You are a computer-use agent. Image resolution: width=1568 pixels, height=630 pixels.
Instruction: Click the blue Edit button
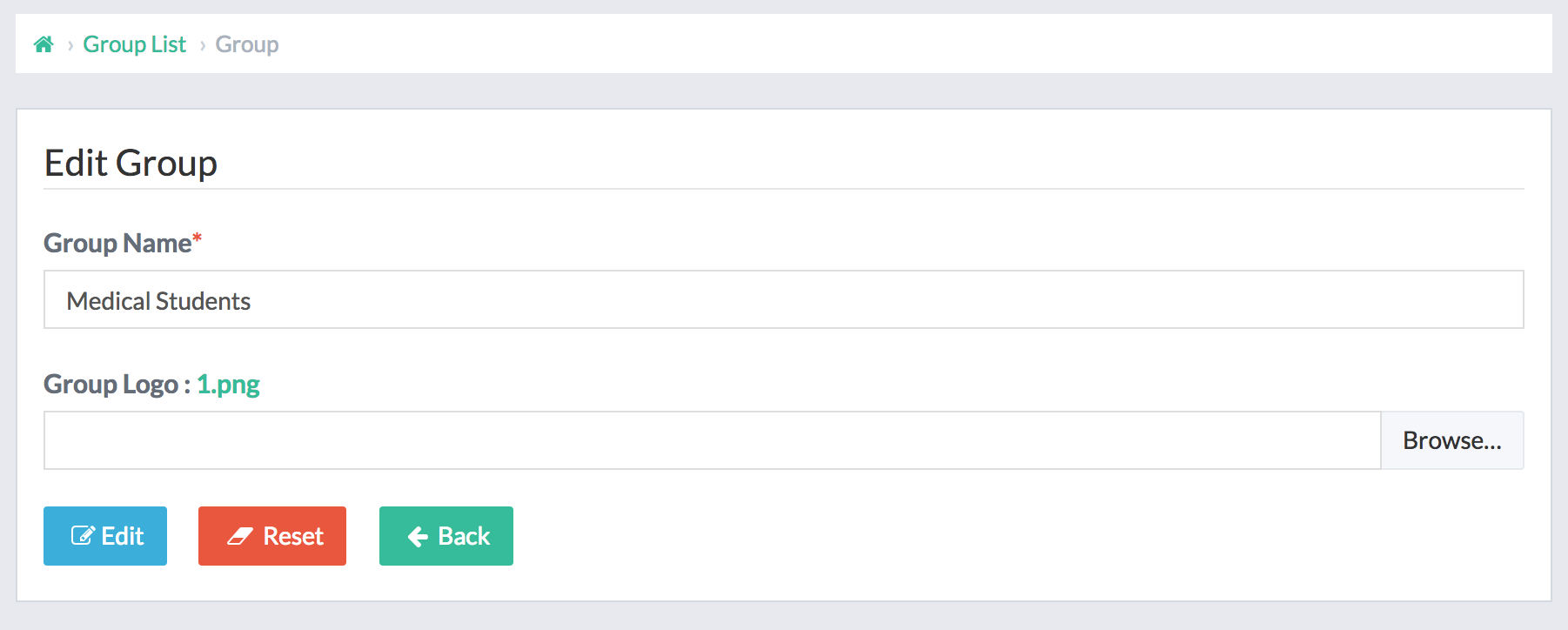pos(105,536)
